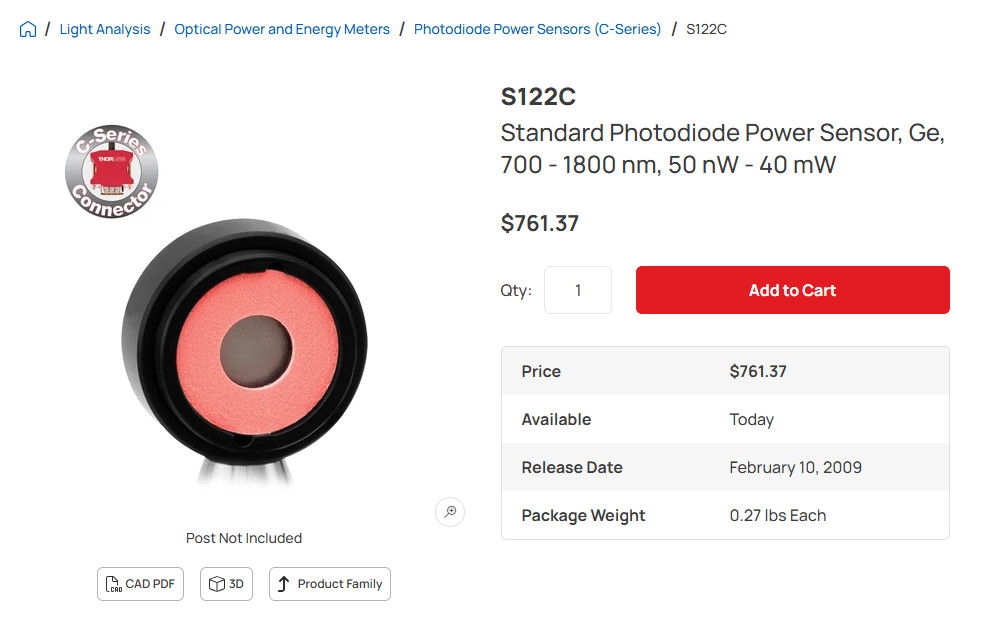
Task: Go to the home page icon
Action: point(28,29)
